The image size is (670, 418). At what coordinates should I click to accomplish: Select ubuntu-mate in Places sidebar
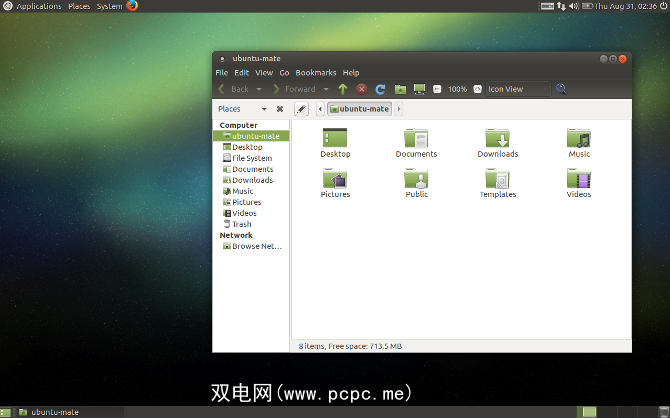(x=251, y=136)
